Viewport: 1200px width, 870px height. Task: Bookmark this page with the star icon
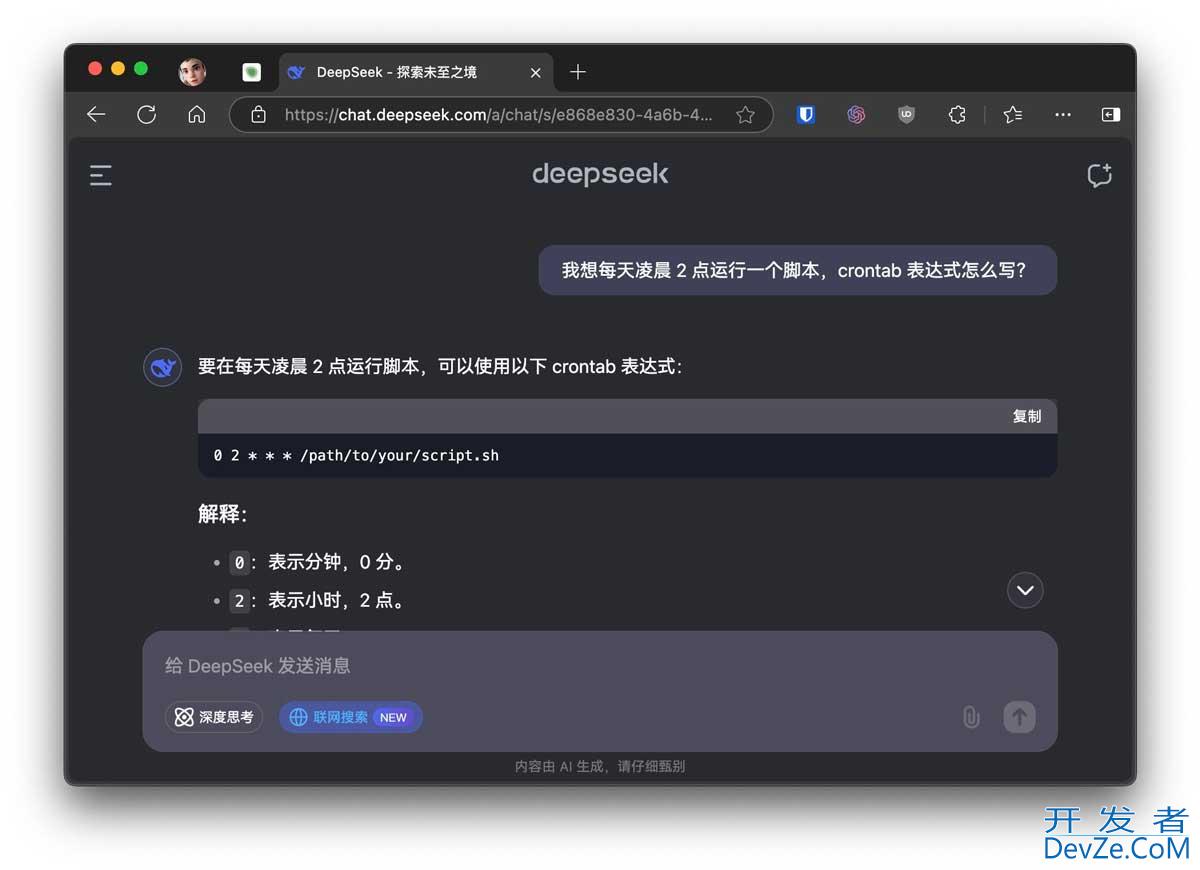745,114
